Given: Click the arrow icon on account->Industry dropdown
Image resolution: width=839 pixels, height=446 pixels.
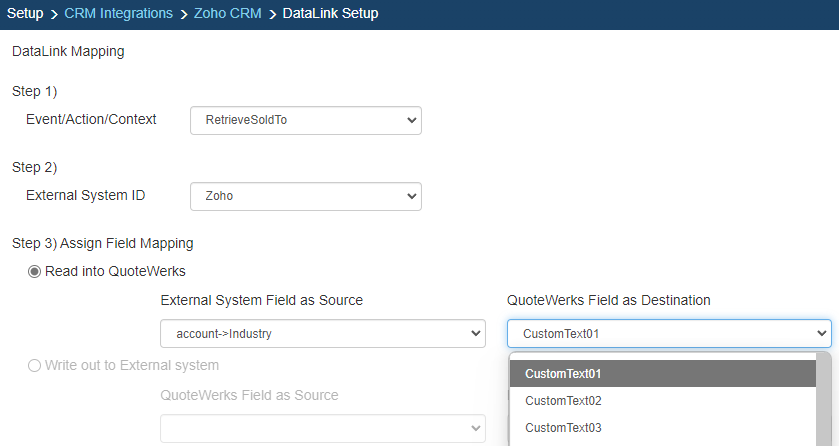Looking at the screenshot, I should [x=475, y=334].
